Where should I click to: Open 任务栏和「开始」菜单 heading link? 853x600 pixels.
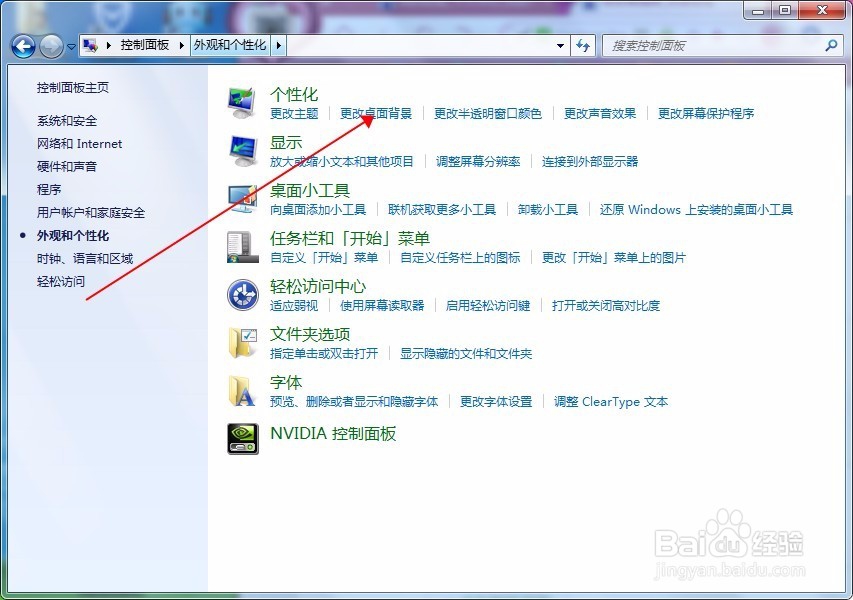tap(350, 238)
